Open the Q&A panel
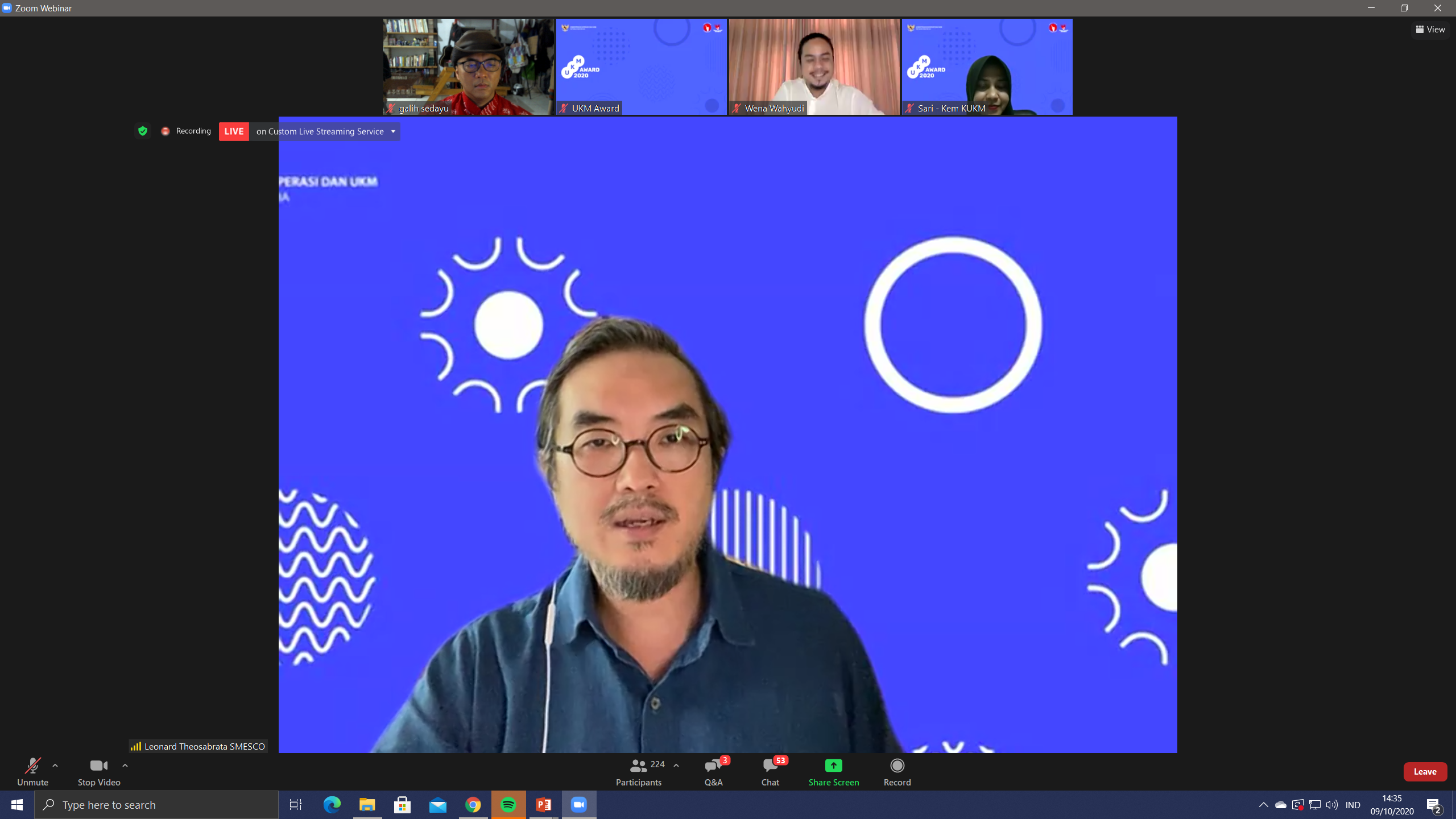Image resolution: width=1456 pixels, height=819 pixels. 713,771
